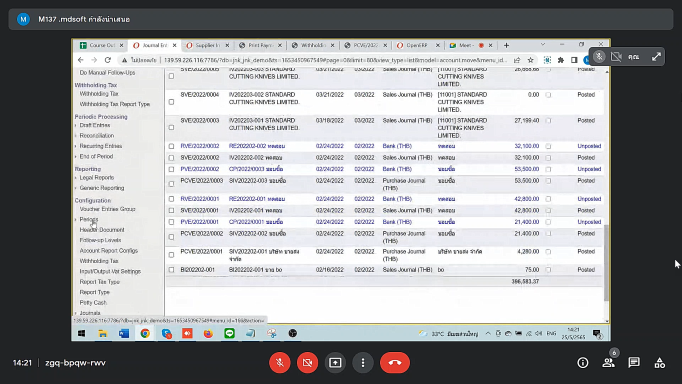Open Follow-up Levels link

100,240
